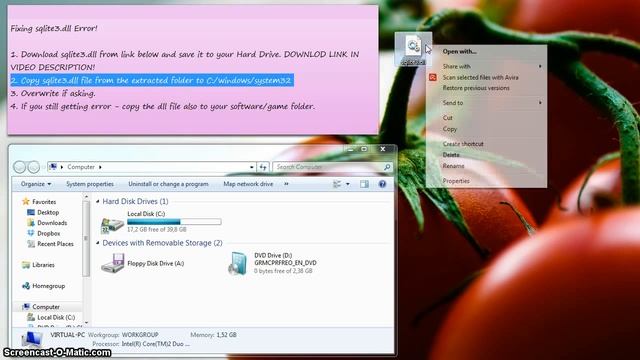Viewport: 640px width, 360px height.
Task: Click System properties toolbar button
Action: pyautogui.click(x=90, y=184)
